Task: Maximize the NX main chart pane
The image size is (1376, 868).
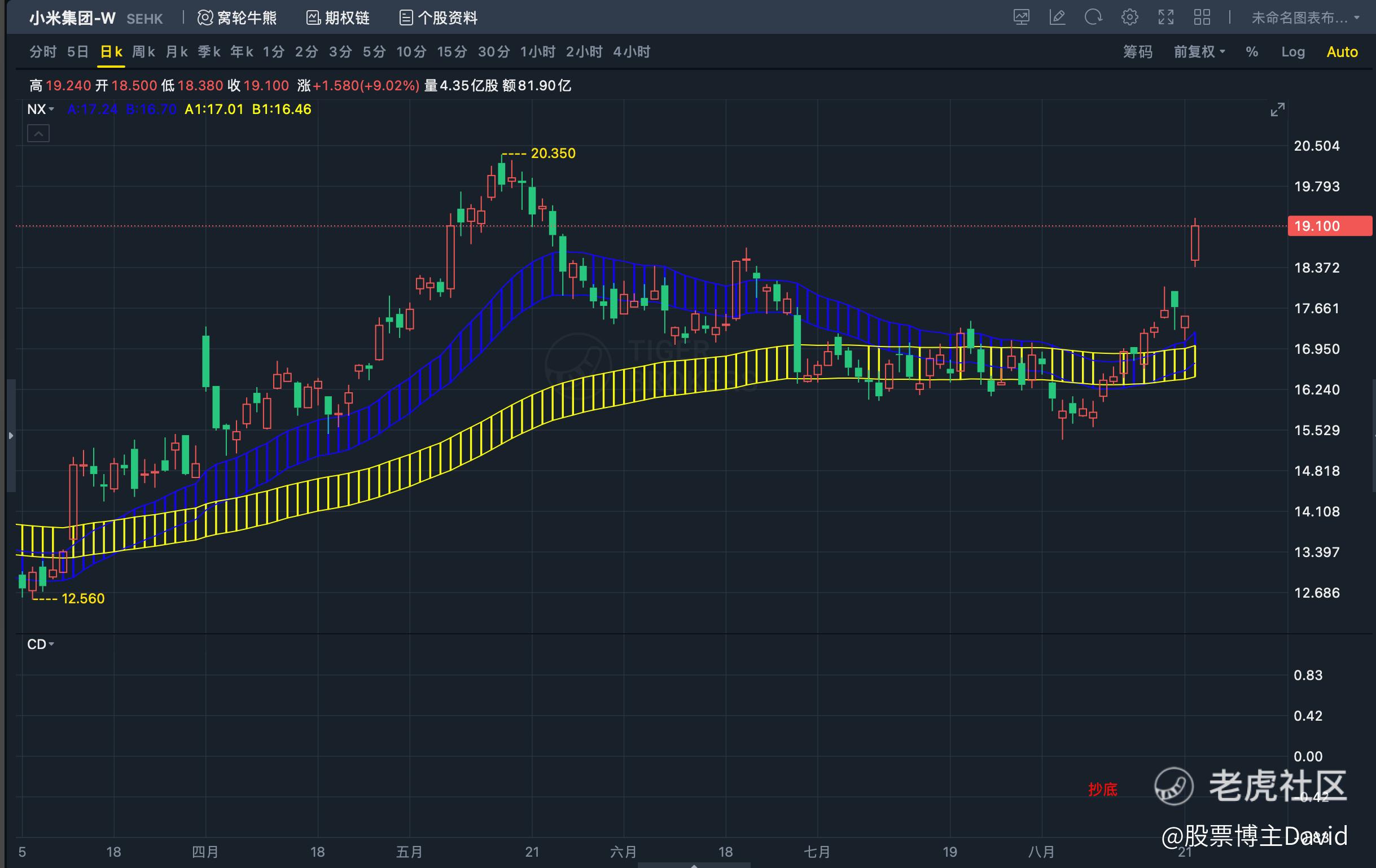Action: (x=1278, y=109)
